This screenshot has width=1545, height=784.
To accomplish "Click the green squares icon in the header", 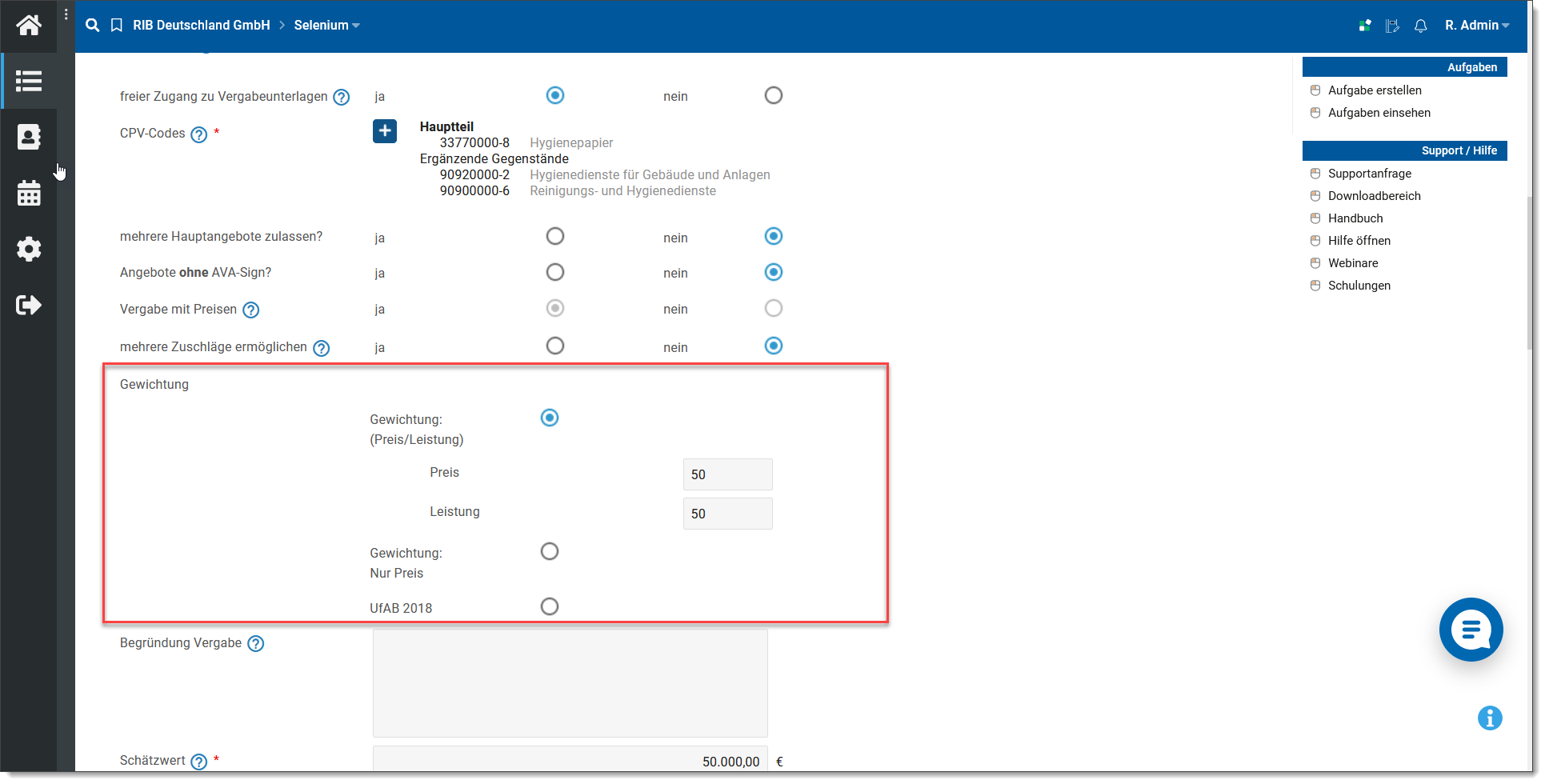I will [1365, 26].
